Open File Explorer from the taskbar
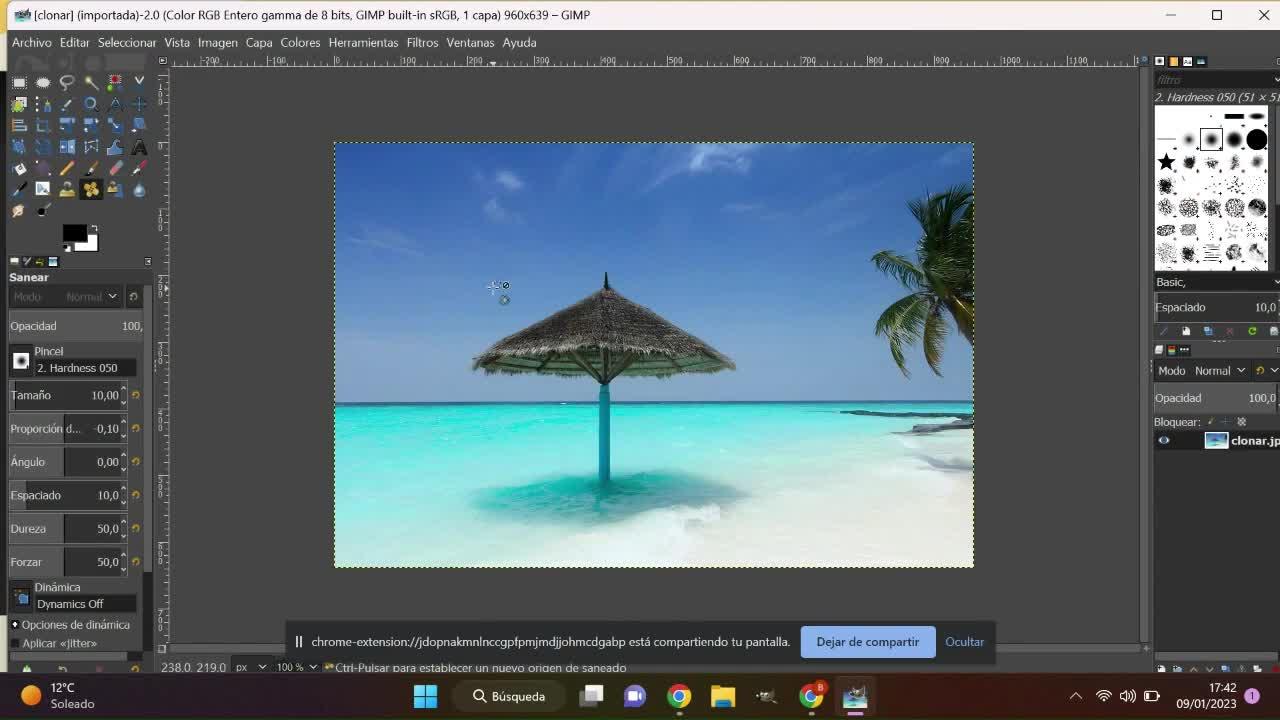Screen dimensions: 1280x720 pyautogui.click(x=723, y=696)
